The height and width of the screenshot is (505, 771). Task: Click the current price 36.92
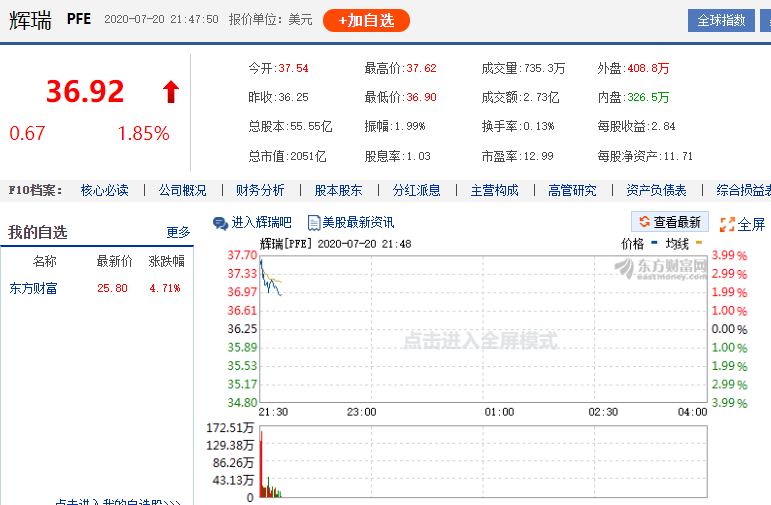click(85, 91)
